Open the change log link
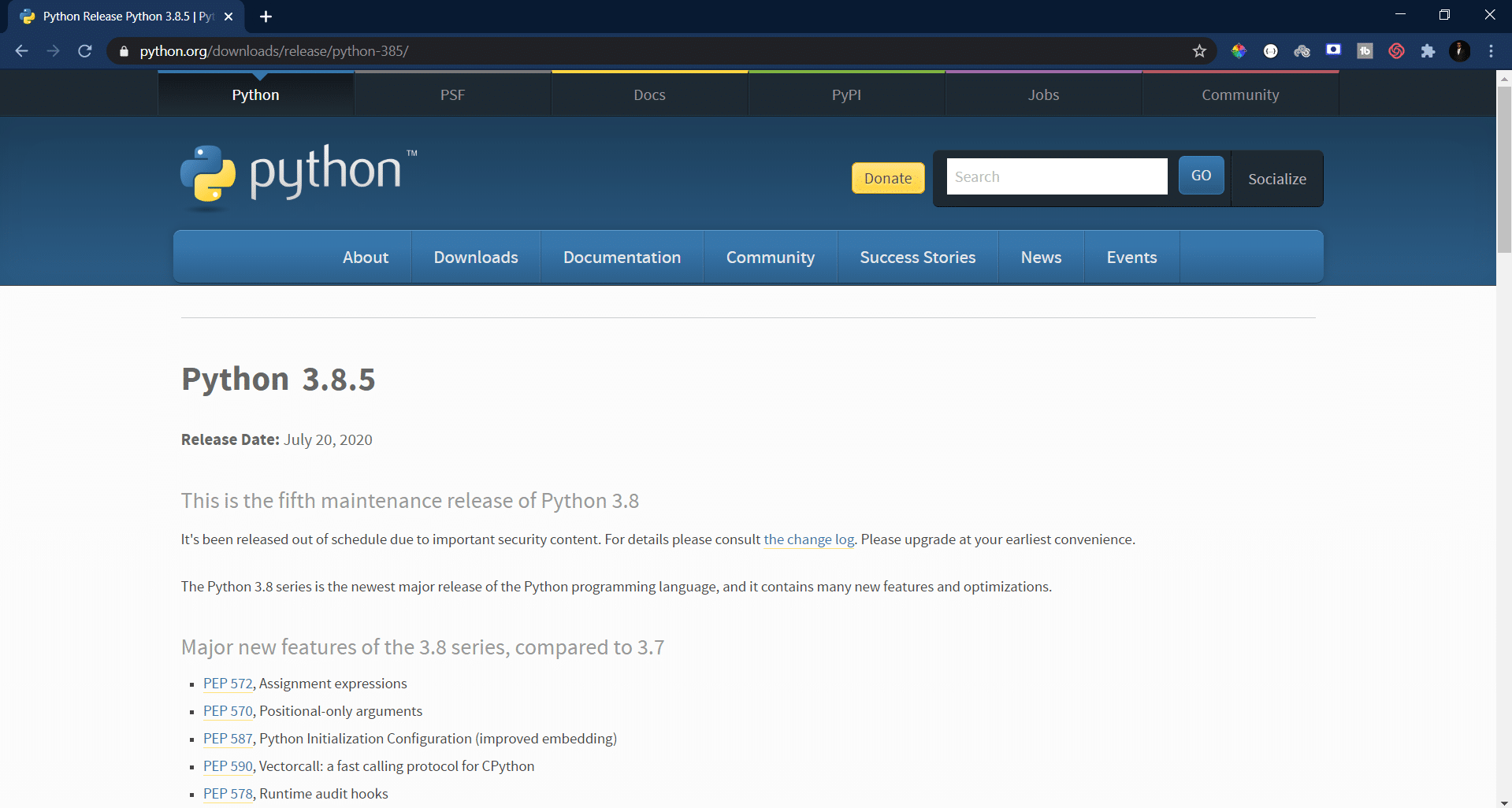Viewport: 1512px width, 808px height. click(808, 539)
